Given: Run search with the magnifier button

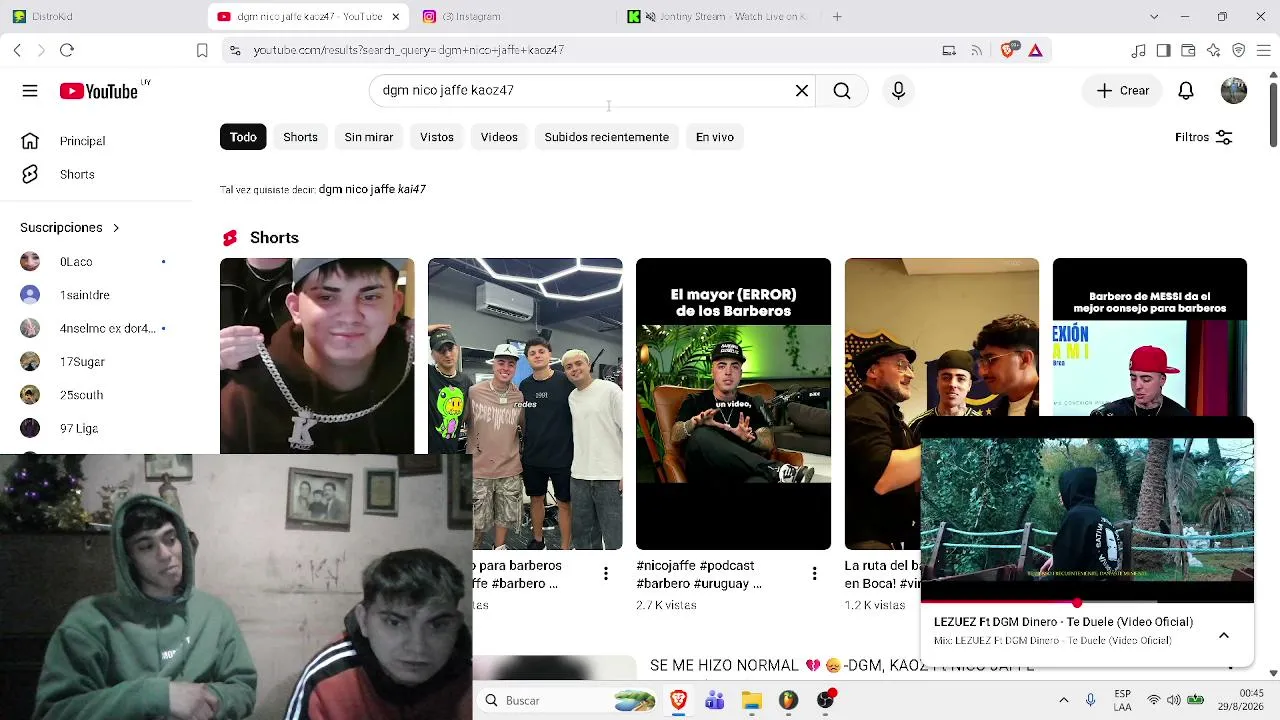Looking at the screenshot, I should tap(842, 91).
